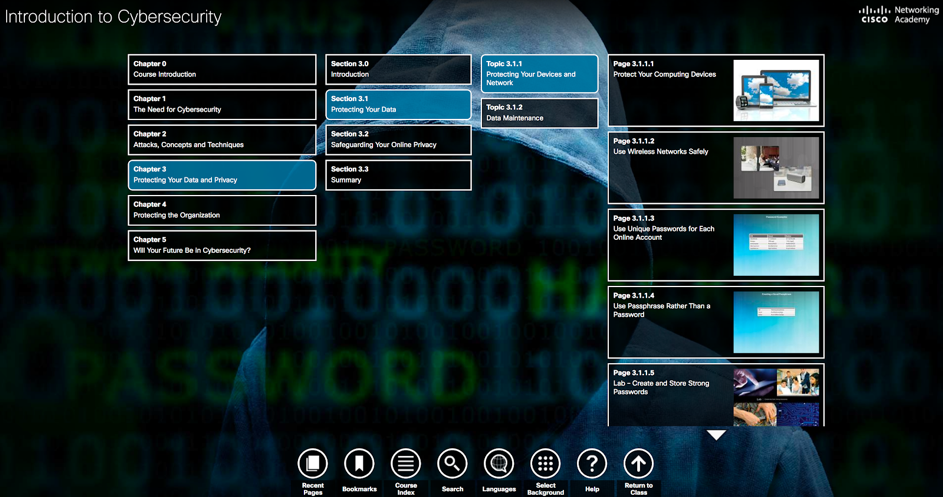This screenshot has width=943, height=497.
Task: Open the Course Index icon
Action: (x=405, y=463)
